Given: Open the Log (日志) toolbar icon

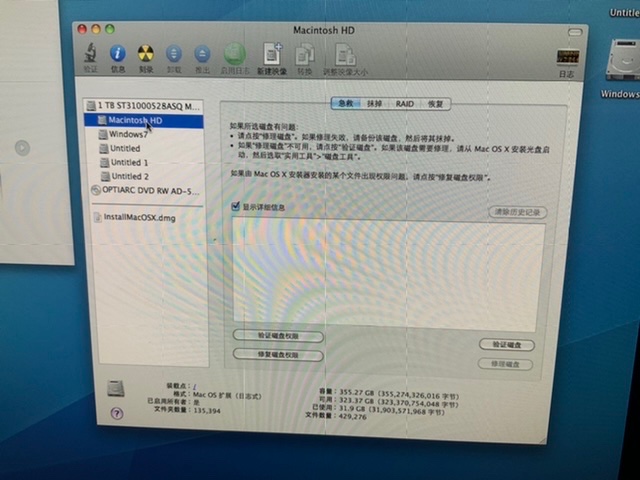Looking at the screenshot, I should 568,58.
